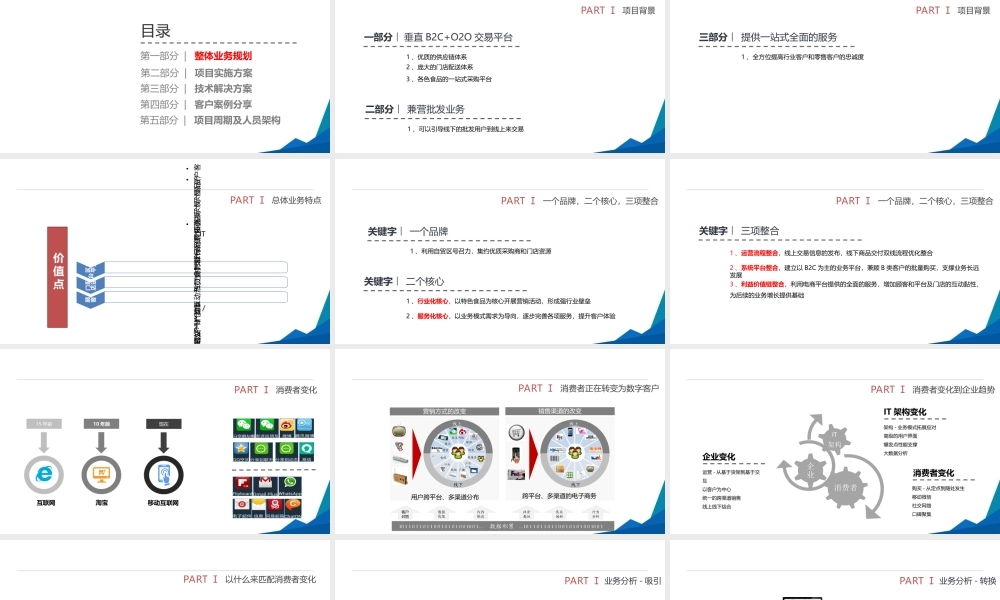Select the Internet Explorer icon labeled 互联网
The width and height of the screenshot is (1000, 600).
[x=43, y=475]
